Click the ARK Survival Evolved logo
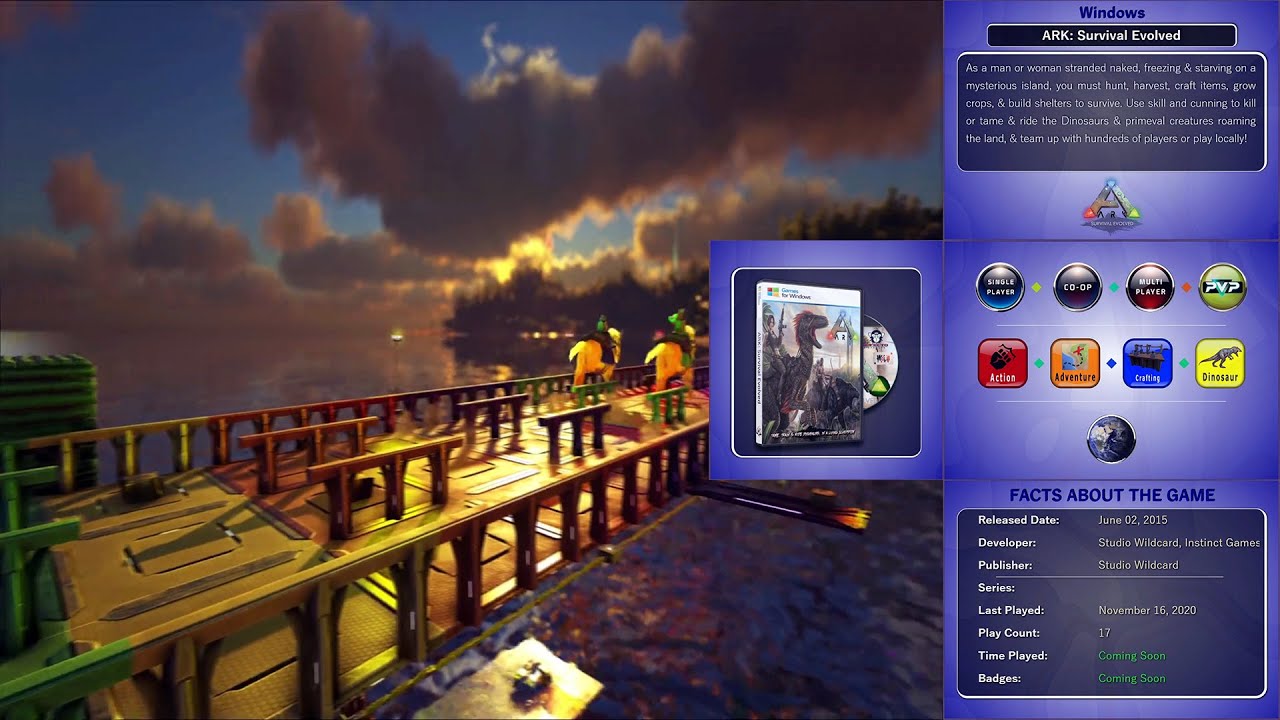The width and height of the screenshot is (1280, 720). (x=1111, y=207)
